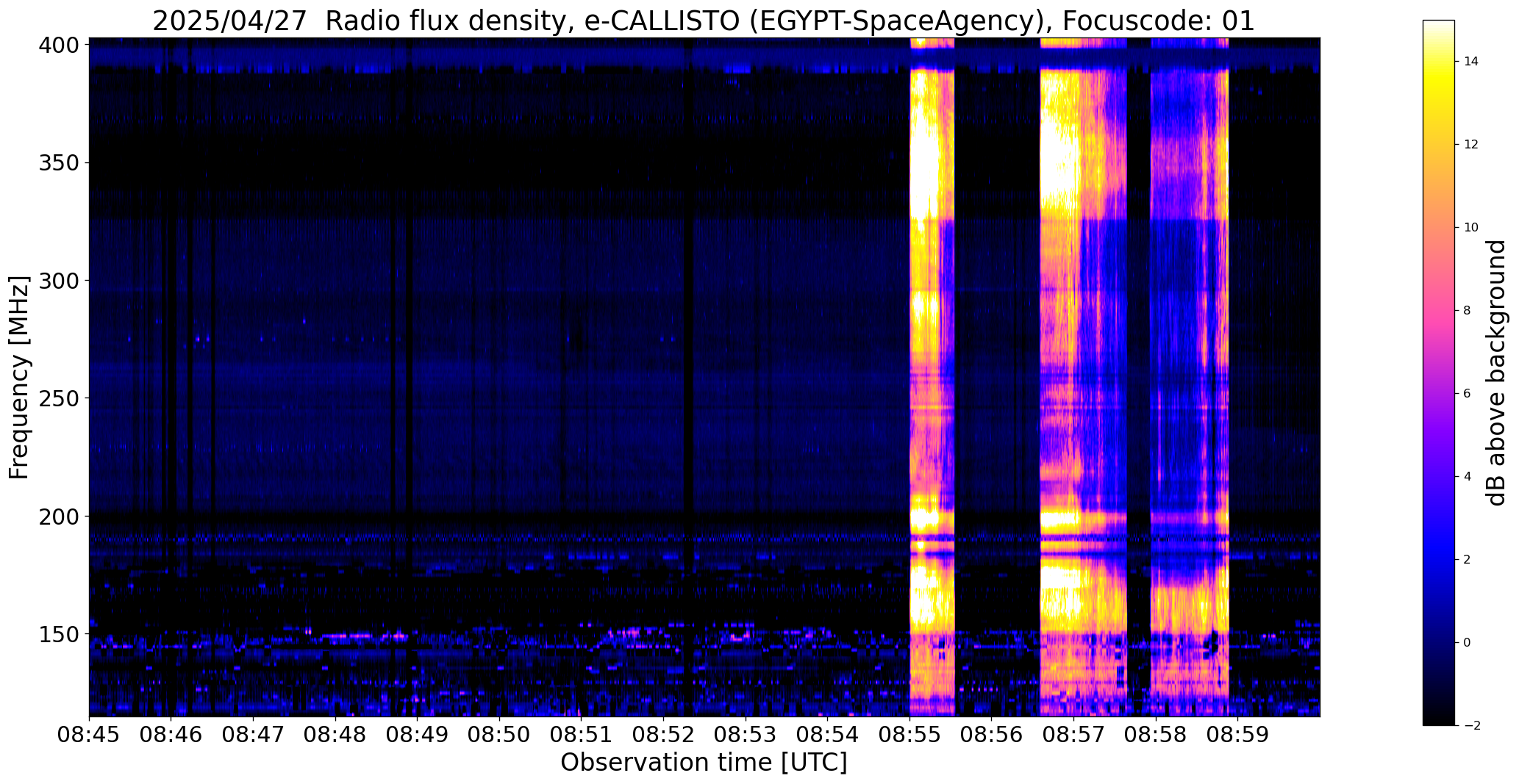Click the 08:57 time tick label
The image size is (1519, 784).
[x=1074, y=735]
